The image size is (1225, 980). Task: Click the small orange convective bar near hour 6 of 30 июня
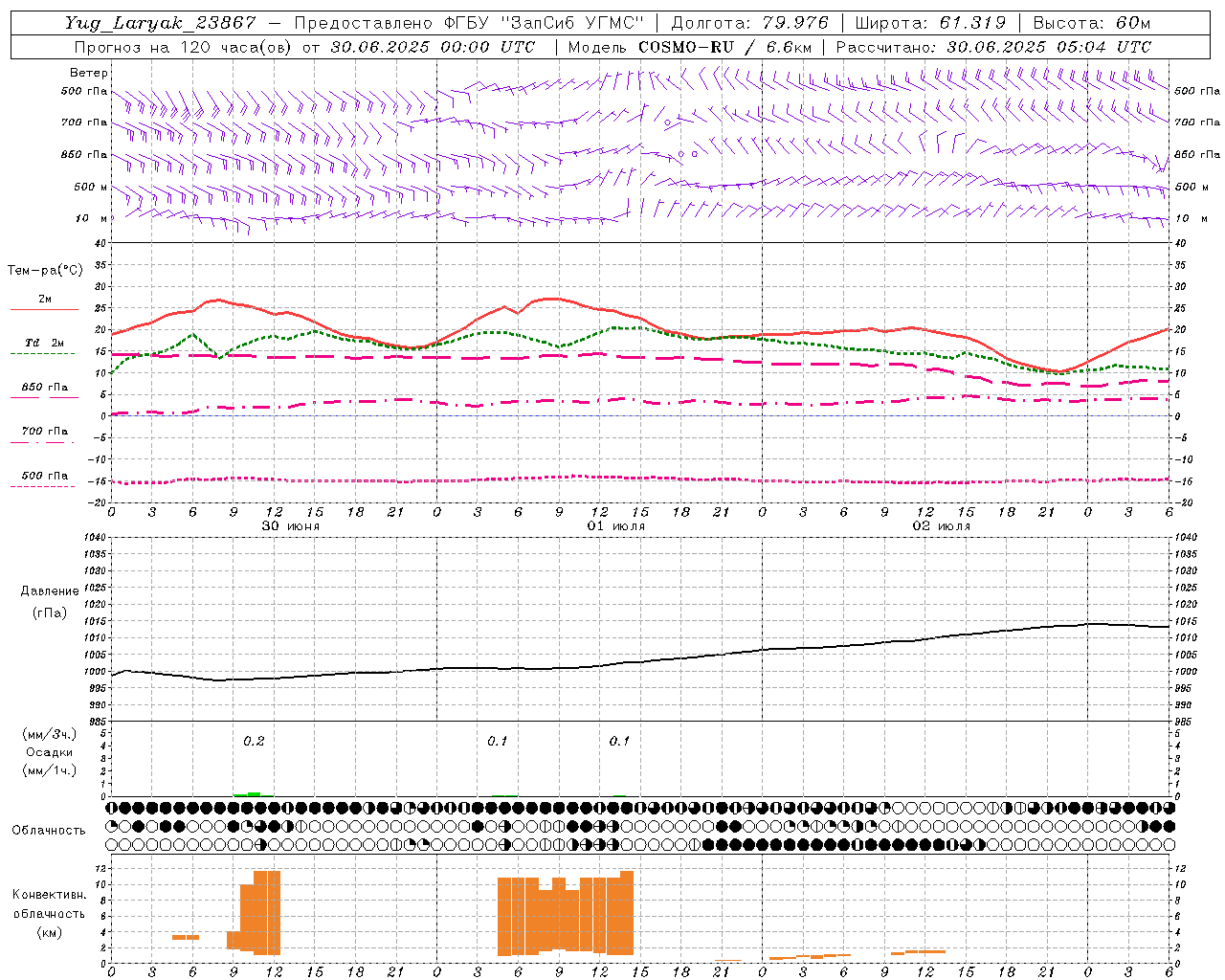[186, 937]
